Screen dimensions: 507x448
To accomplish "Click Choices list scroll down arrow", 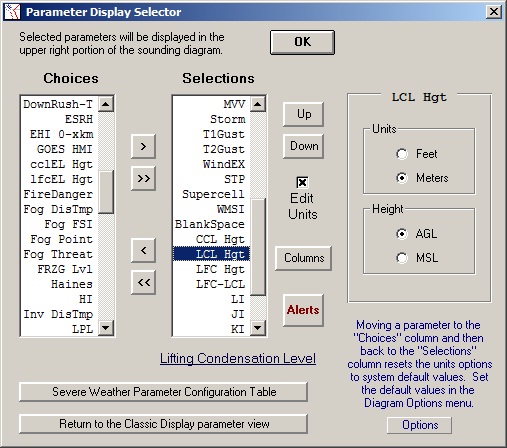I will click(106, 328).
